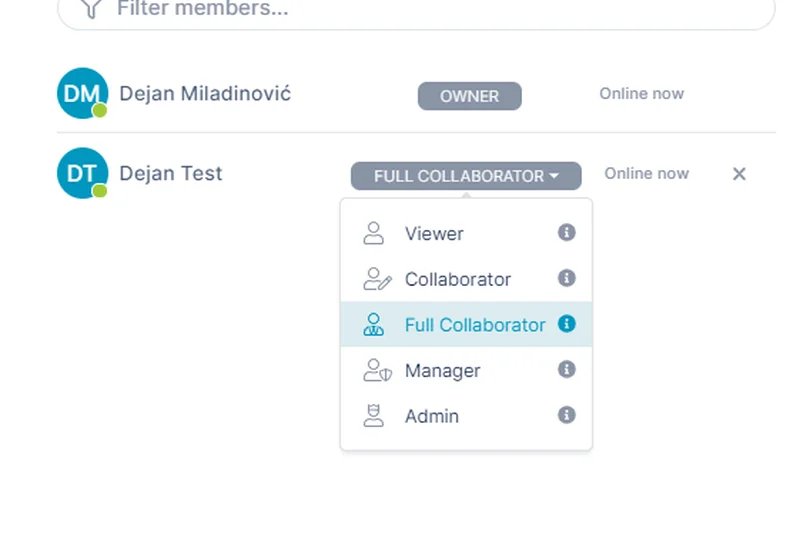Show info for the Viewer role
Screen dimensions: 800x533
[567, 233]
